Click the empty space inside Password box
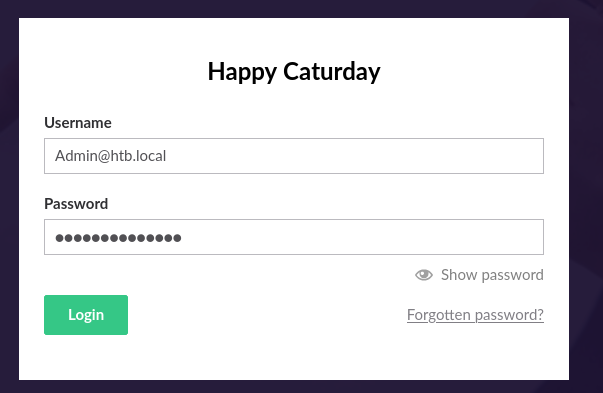 pyautogui.click(x=361, y=237)
